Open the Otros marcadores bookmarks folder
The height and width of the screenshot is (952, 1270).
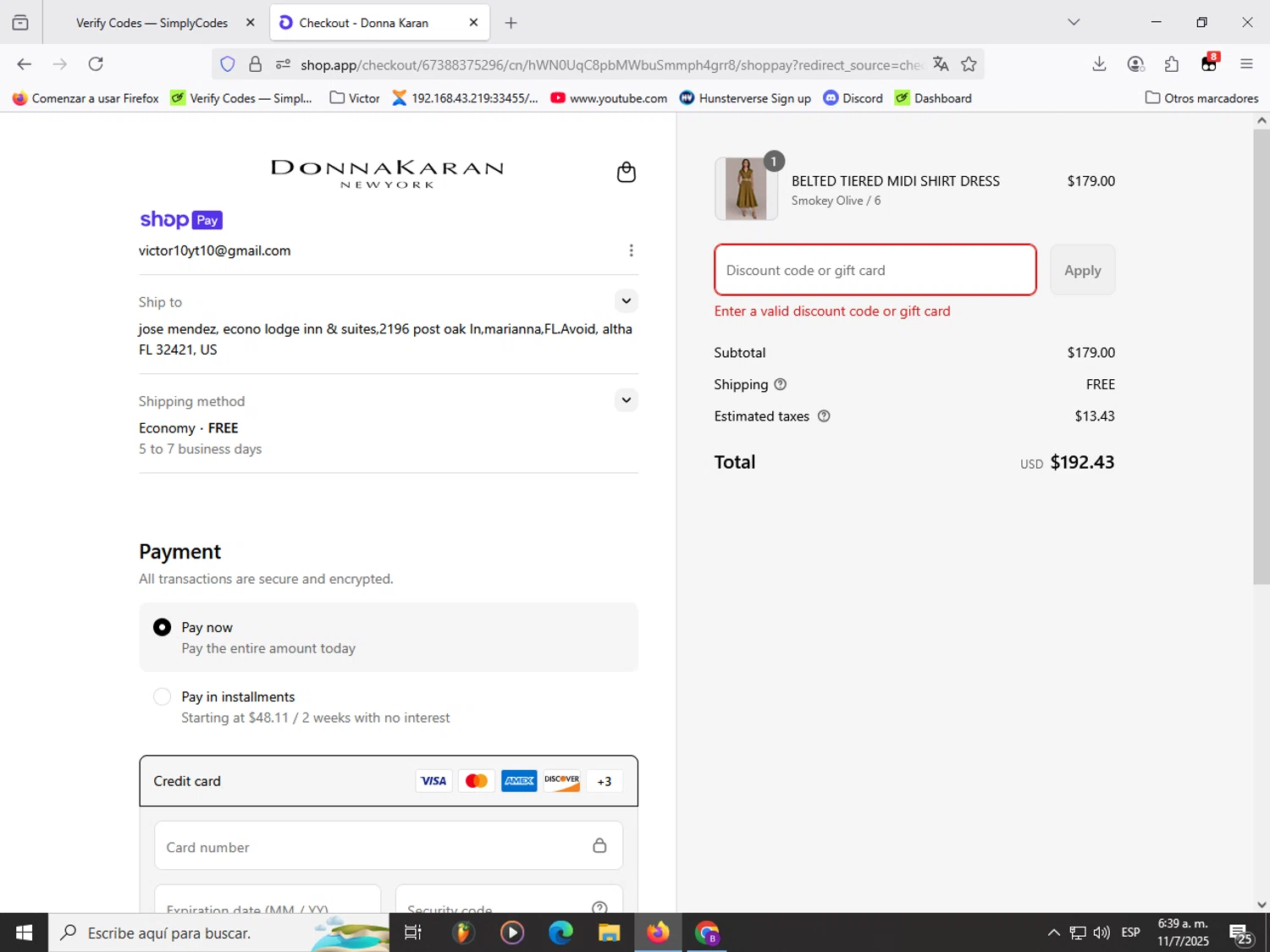click(1201, 98)
